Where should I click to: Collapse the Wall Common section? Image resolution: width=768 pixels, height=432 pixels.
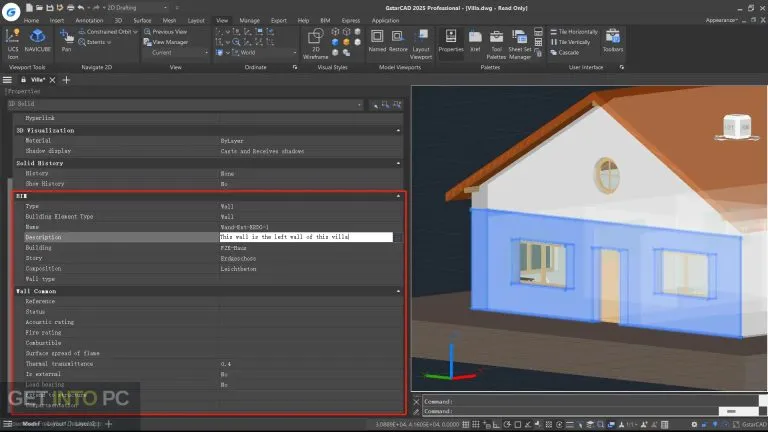coord(398,291)
